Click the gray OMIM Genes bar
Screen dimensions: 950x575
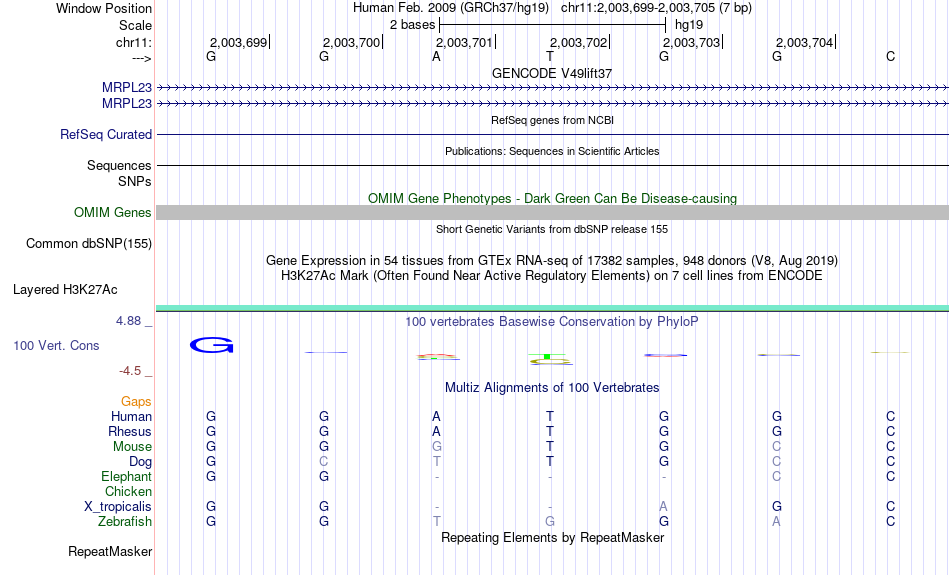point(553,212)
